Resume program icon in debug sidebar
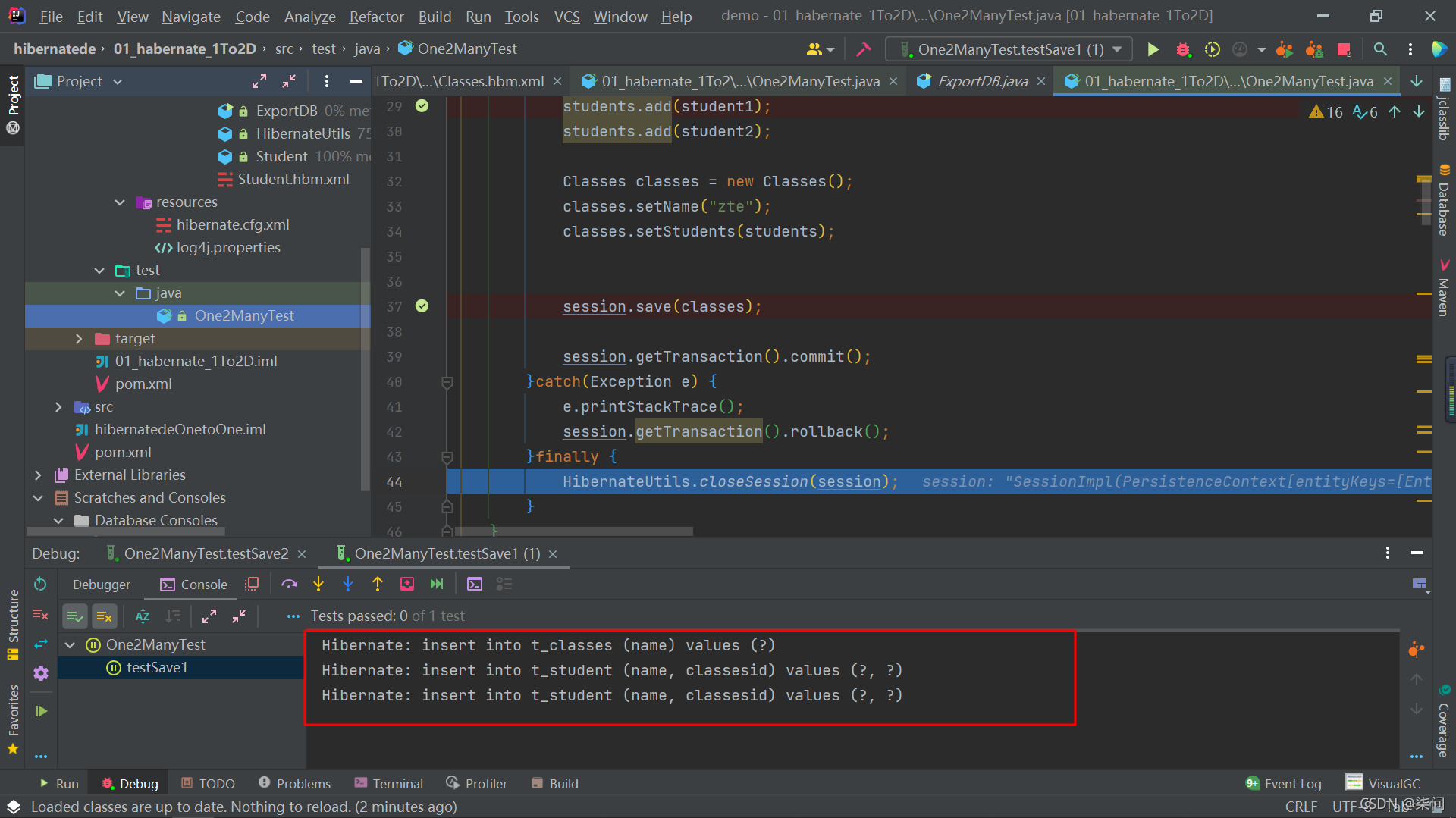 [x=41, y=711]
